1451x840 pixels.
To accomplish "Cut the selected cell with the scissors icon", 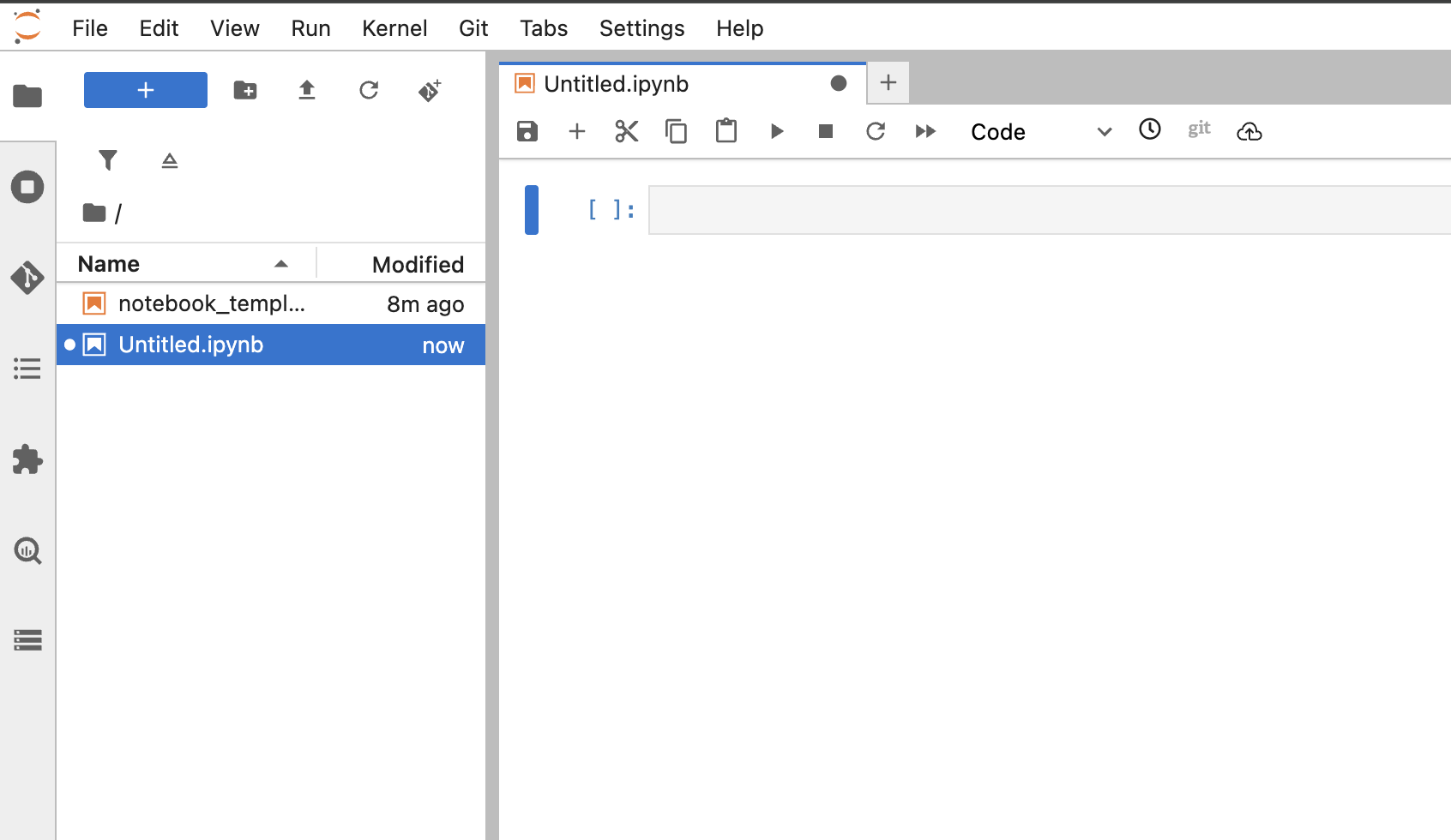I will click(627, 131).
